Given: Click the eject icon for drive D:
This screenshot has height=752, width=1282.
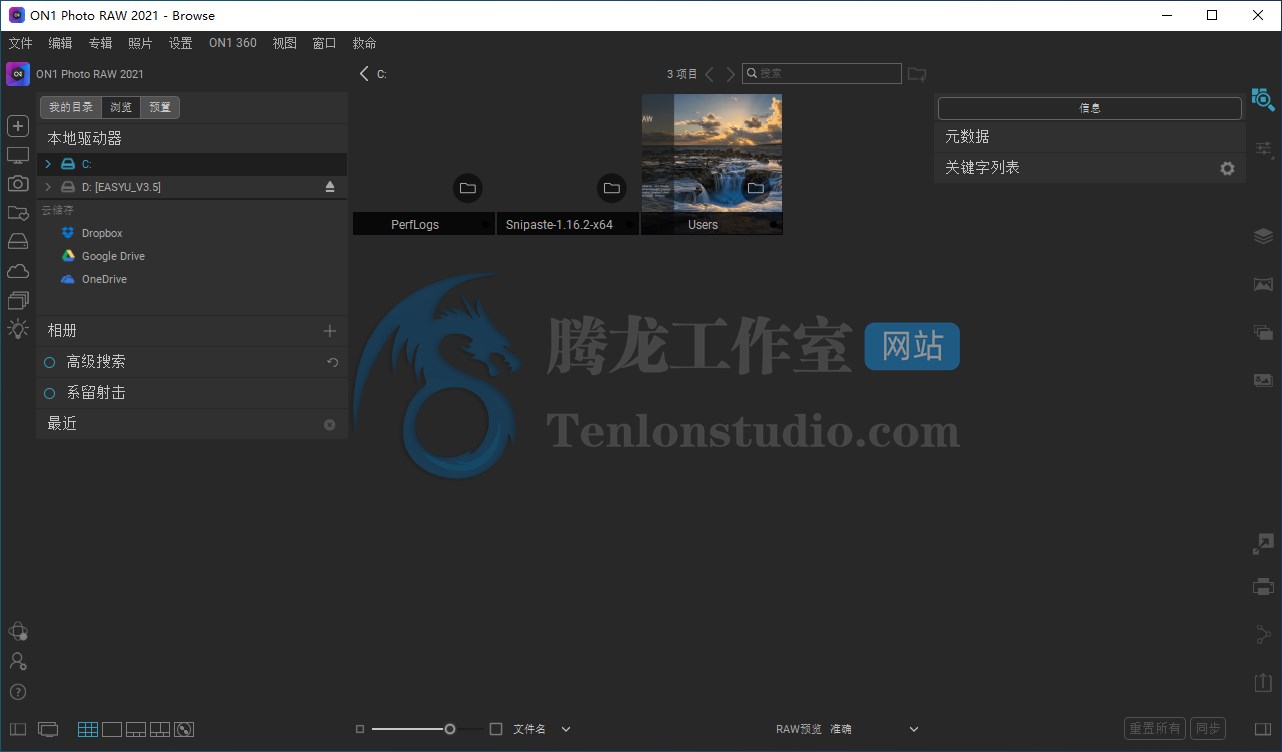Looking at the screenshot, I should [x=330, y=187].
